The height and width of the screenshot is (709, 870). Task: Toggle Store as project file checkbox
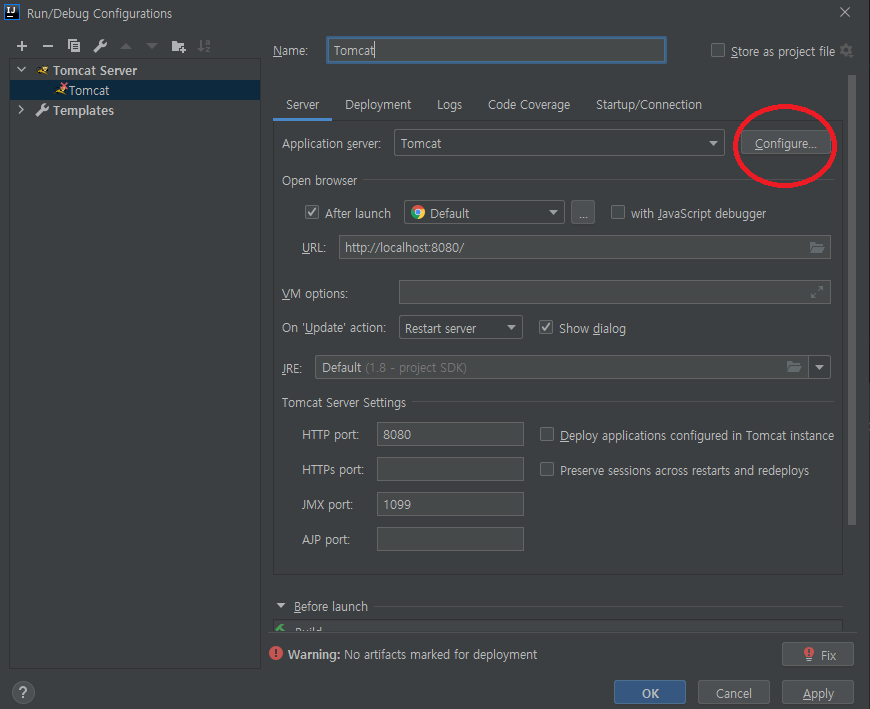717,50
